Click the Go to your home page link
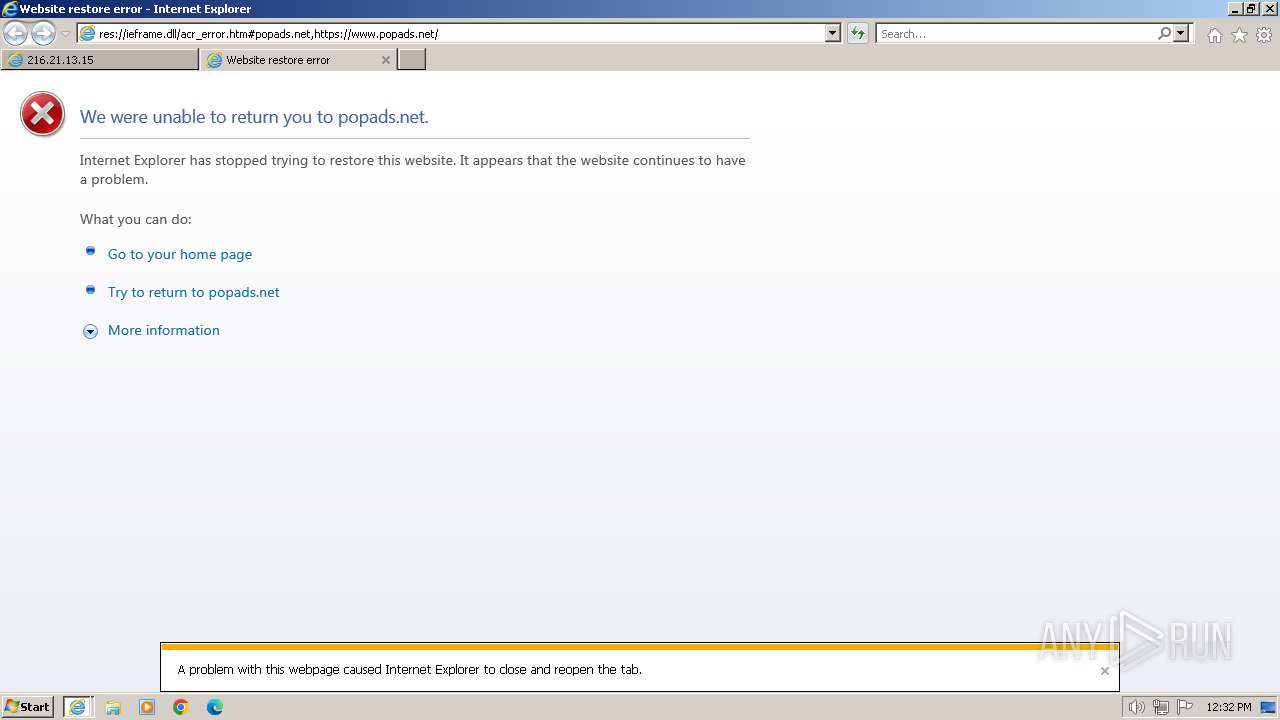The height and width of the screenshot is (720, 1280). point(180,254)
